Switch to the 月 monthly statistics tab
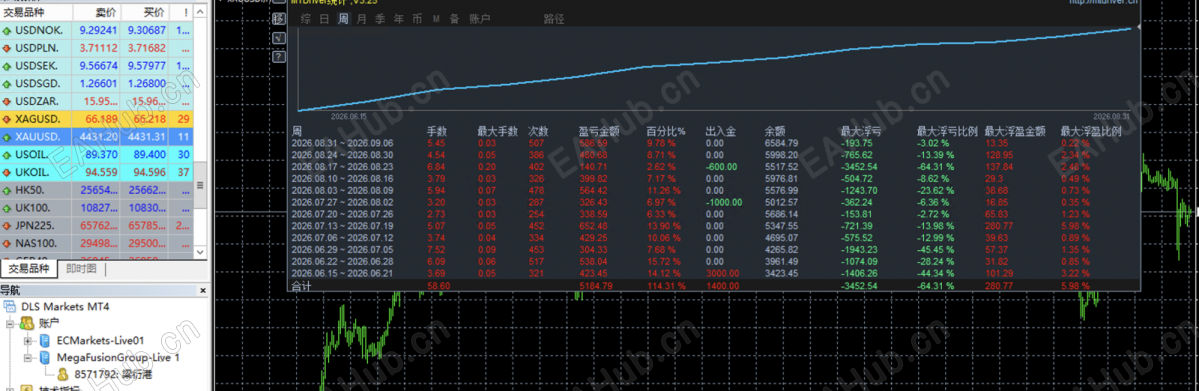The height and width of the screenshot is (391, 1199). click(x=362, y=18)
